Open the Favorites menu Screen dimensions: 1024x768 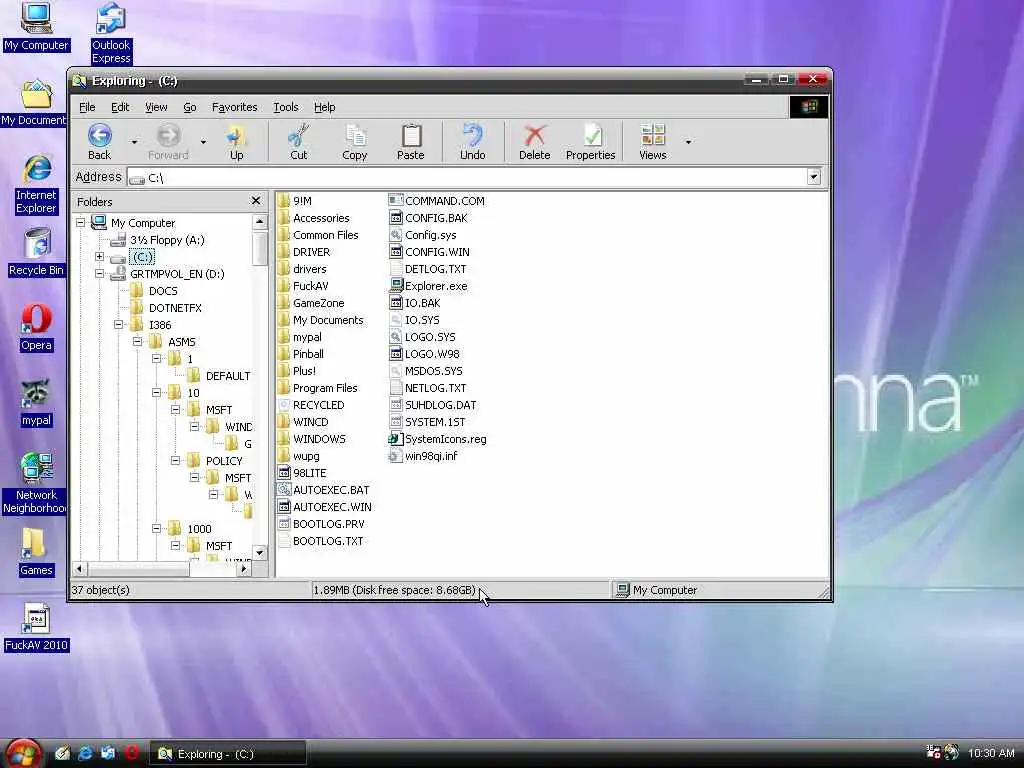234,107
